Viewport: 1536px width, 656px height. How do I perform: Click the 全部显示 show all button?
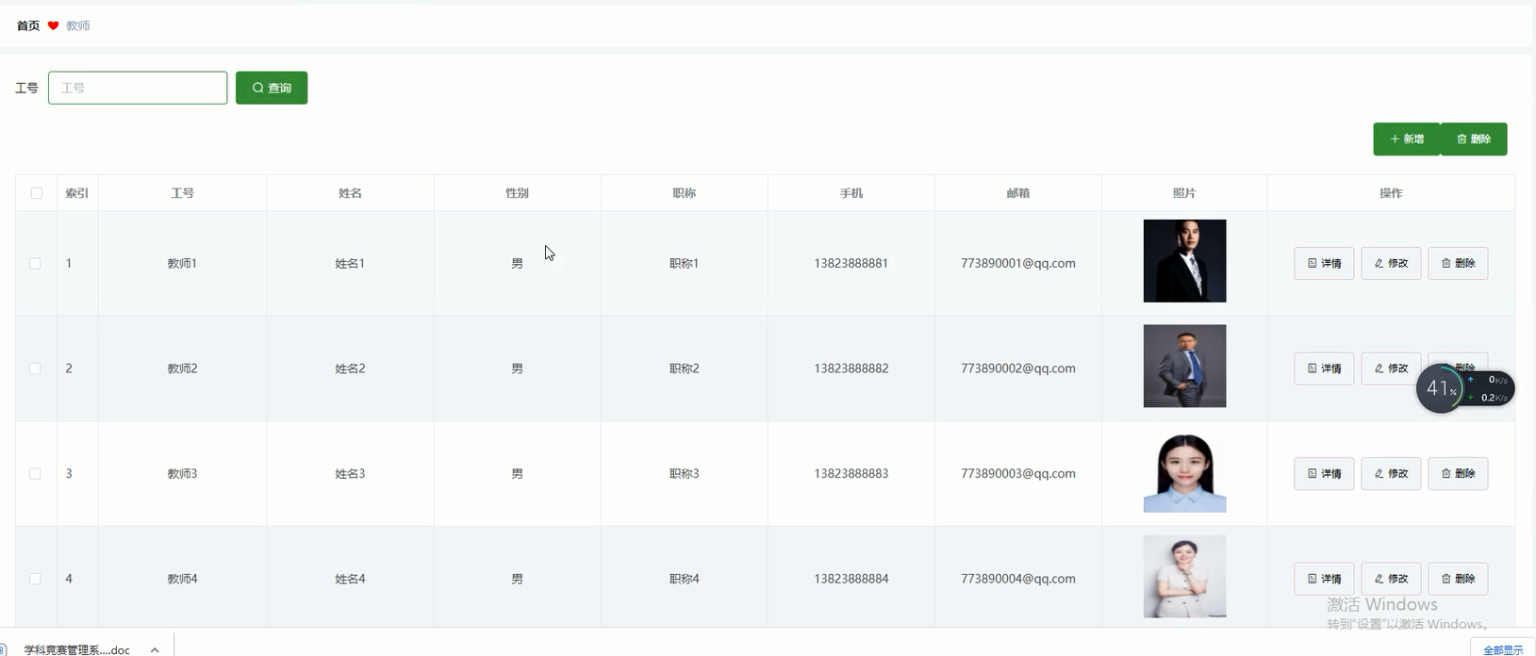[x=1501, y=650]
